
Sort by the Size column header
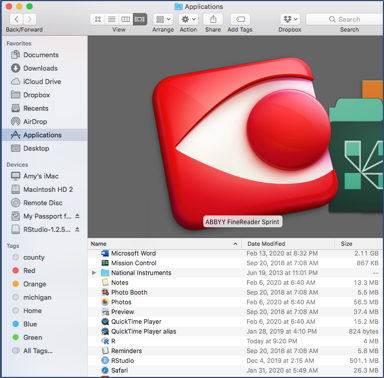coord(359,244)
